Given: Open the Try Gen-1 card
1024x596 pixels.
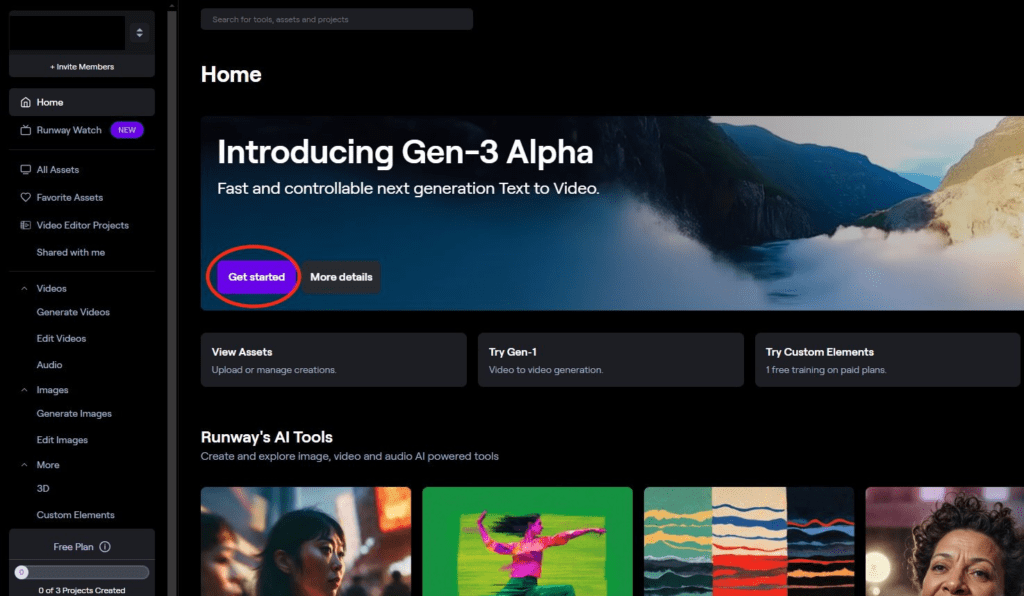Looking at the screenshot, I should pyautogui.click(x=611, y=360).
